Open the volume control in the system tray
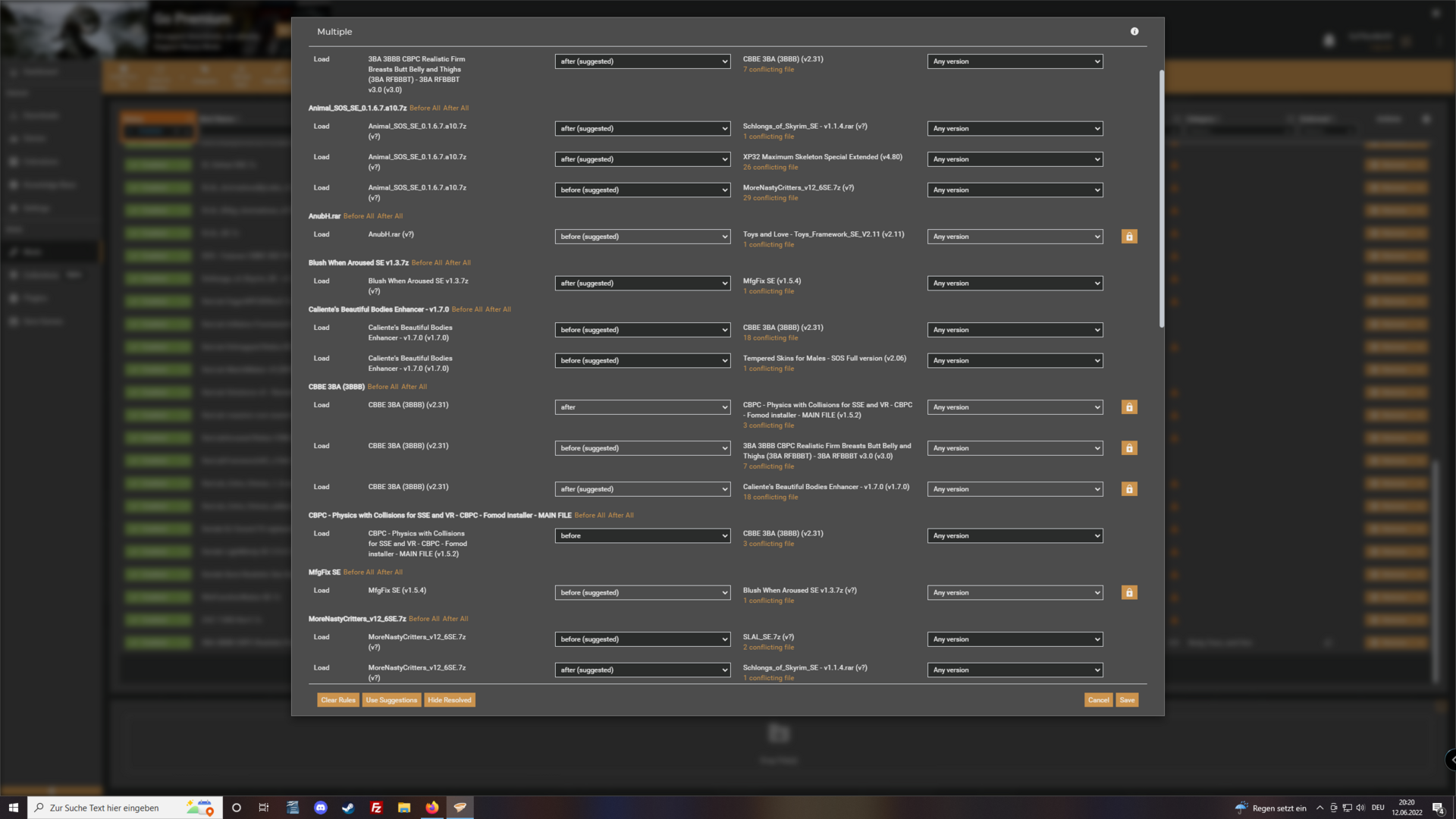The image size is (1456, 819). pyautogui.click(x=1360, y=808)
